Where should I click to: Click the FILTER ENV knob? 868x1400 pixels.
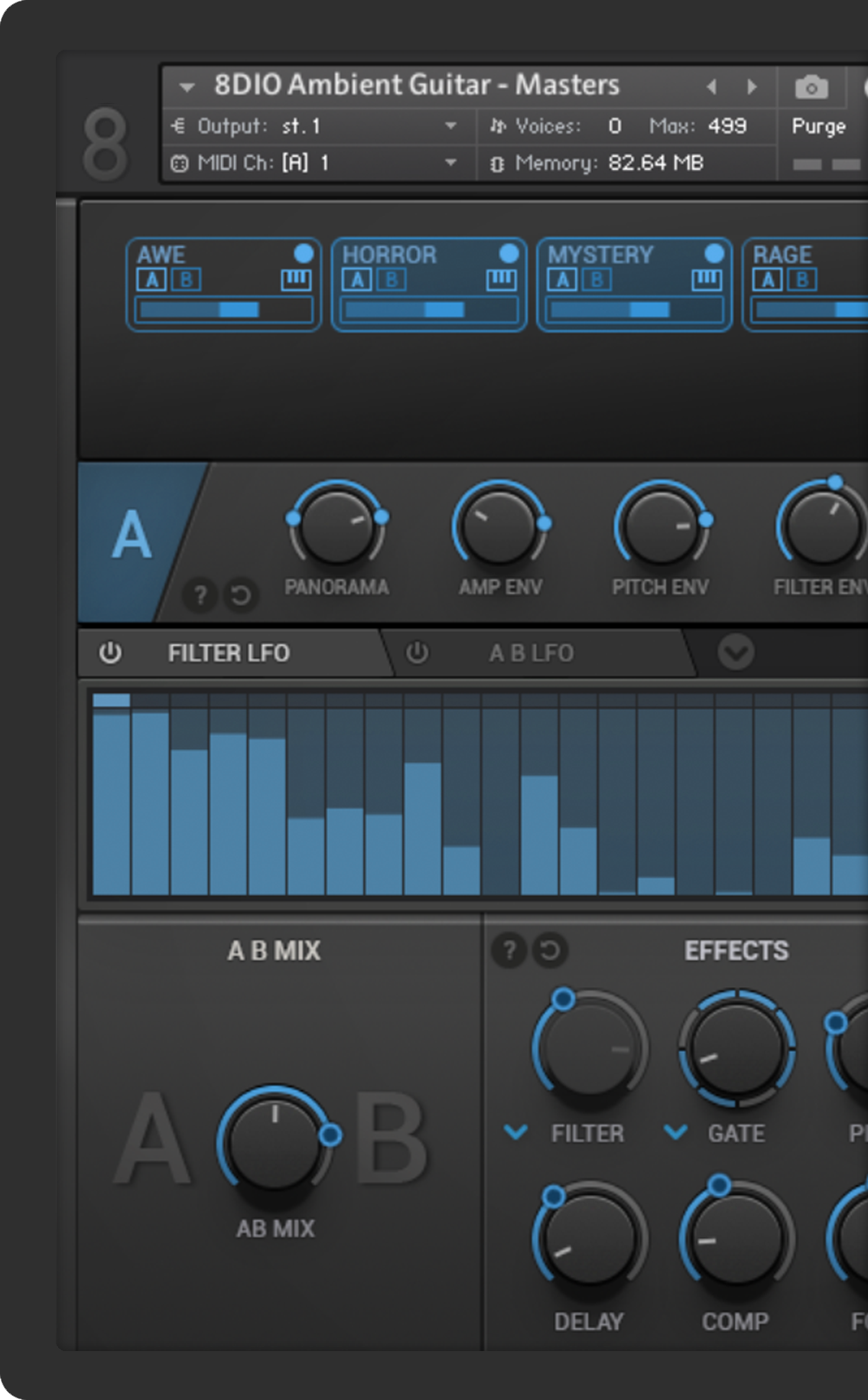coord(822,526)
